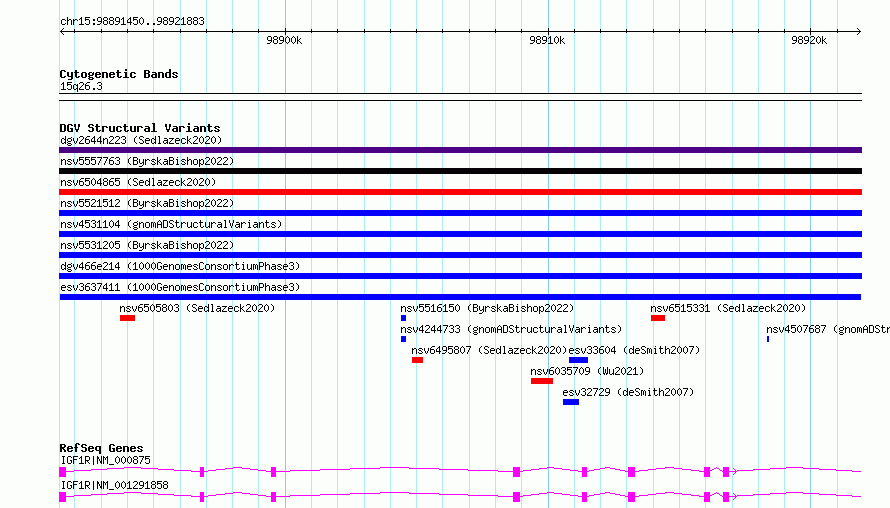Click the nsv6035709 (Wu2021) label
The height and width of the screenshot is (508, 890).
[587, 371]
